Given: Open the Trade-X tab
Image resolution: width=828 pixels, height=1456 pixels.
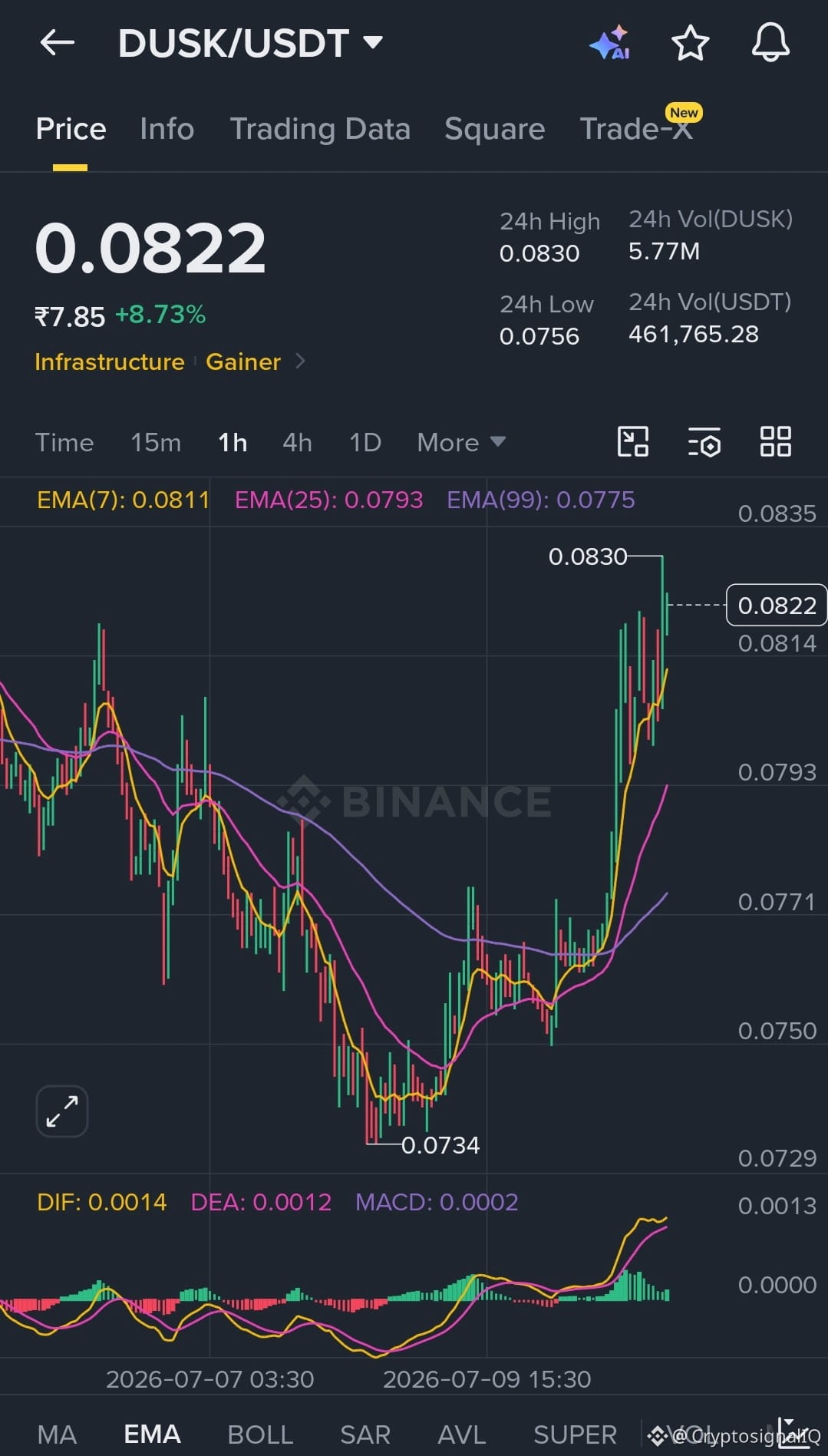Looking at the screenshot, I should pos(636,129).
